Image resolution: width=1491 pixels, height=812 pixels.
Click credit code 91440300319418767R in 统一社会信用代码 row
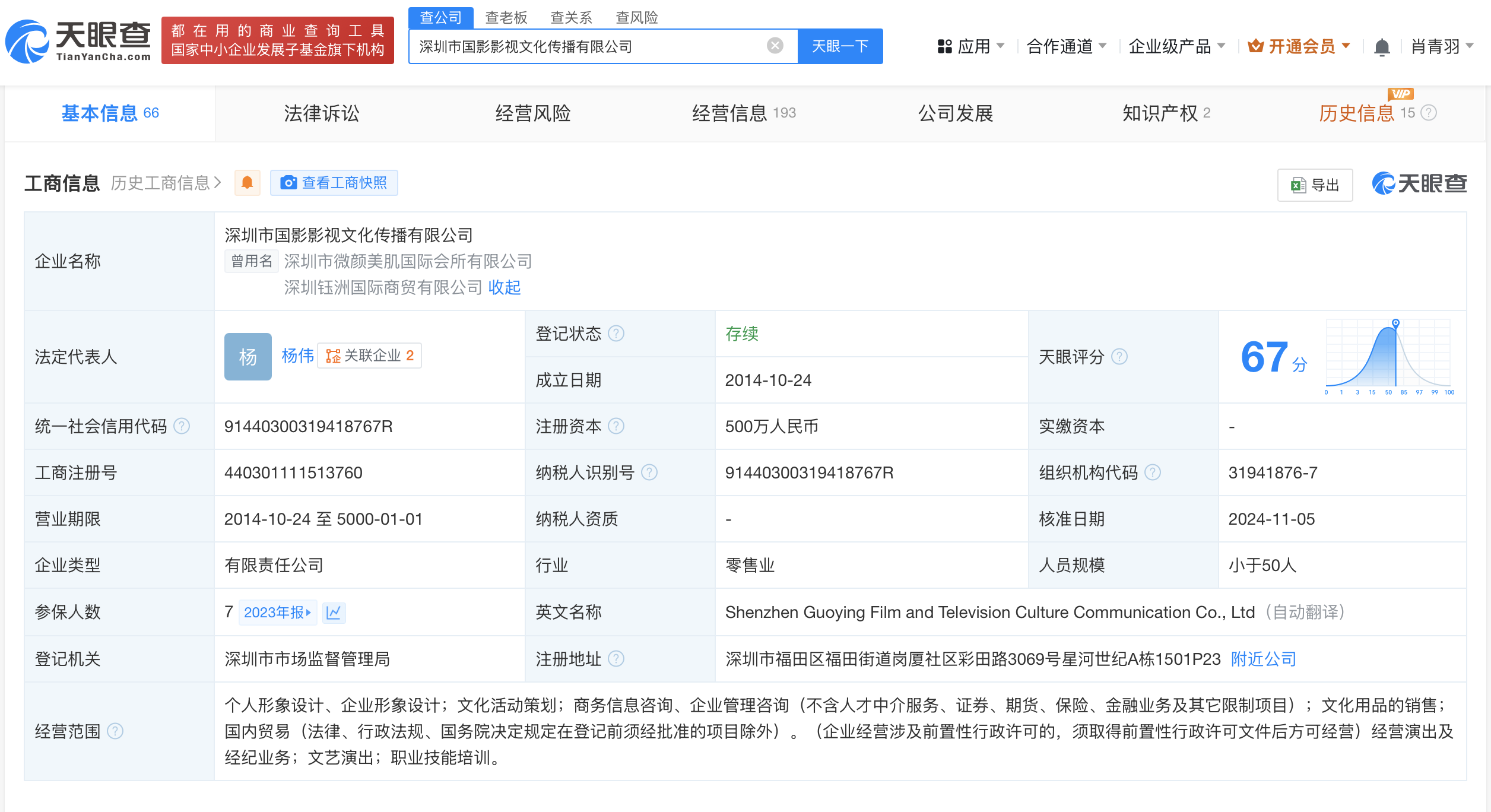pyautogui.click(x=309, y=426)
